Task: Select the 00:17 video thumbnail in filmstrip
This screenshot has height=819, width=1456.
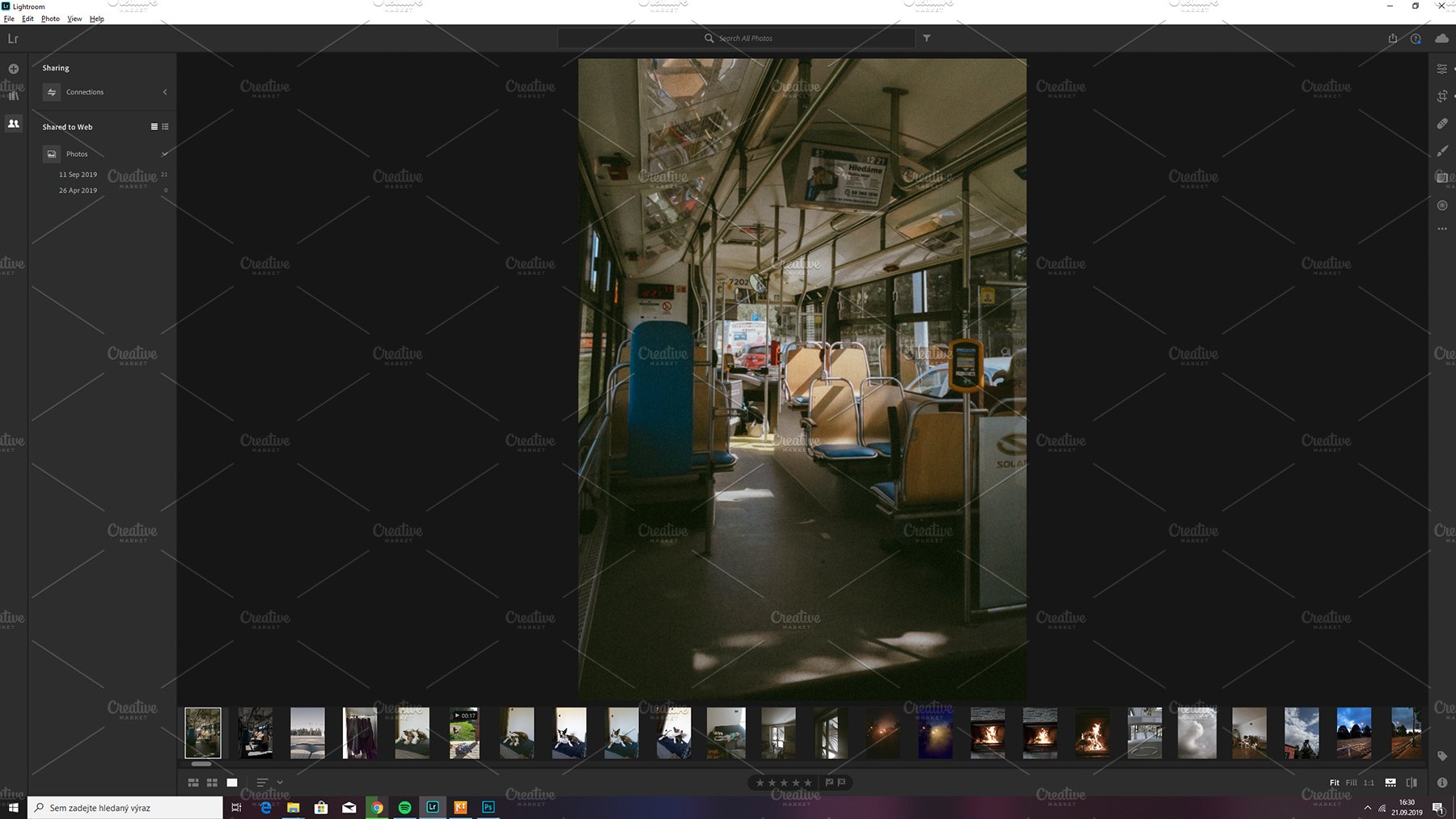Action: (464, 733)
